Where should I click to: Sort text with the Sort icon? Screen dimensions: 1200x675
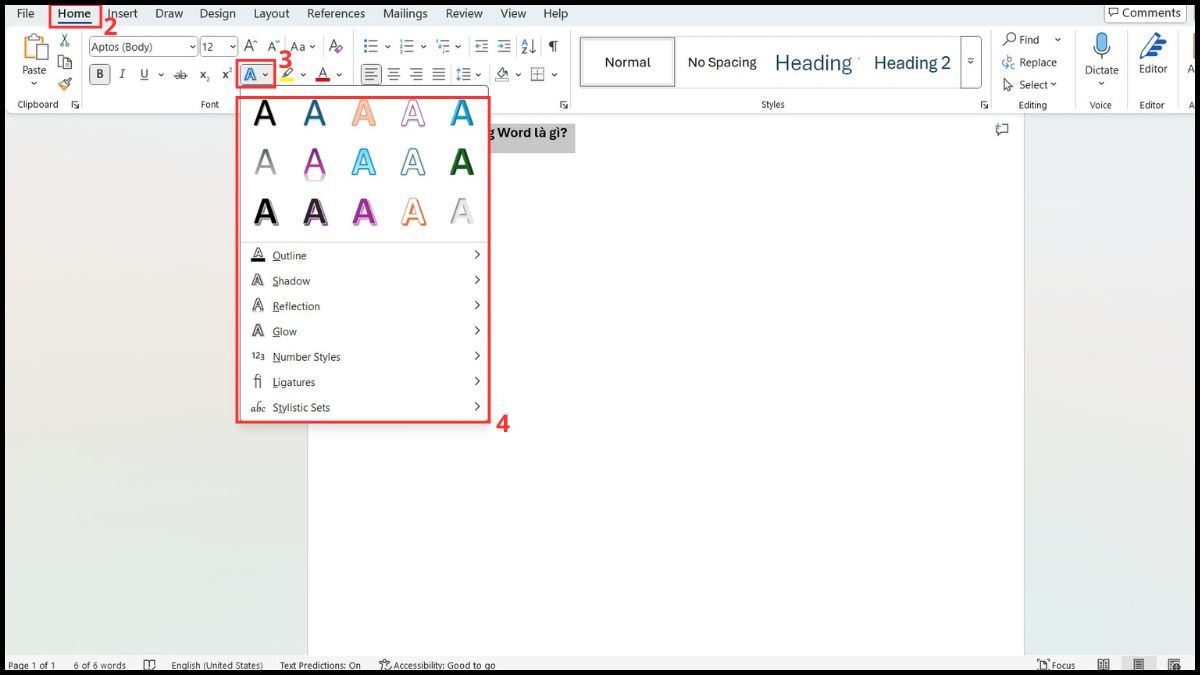pyautogui.click(x=528, y=47)
